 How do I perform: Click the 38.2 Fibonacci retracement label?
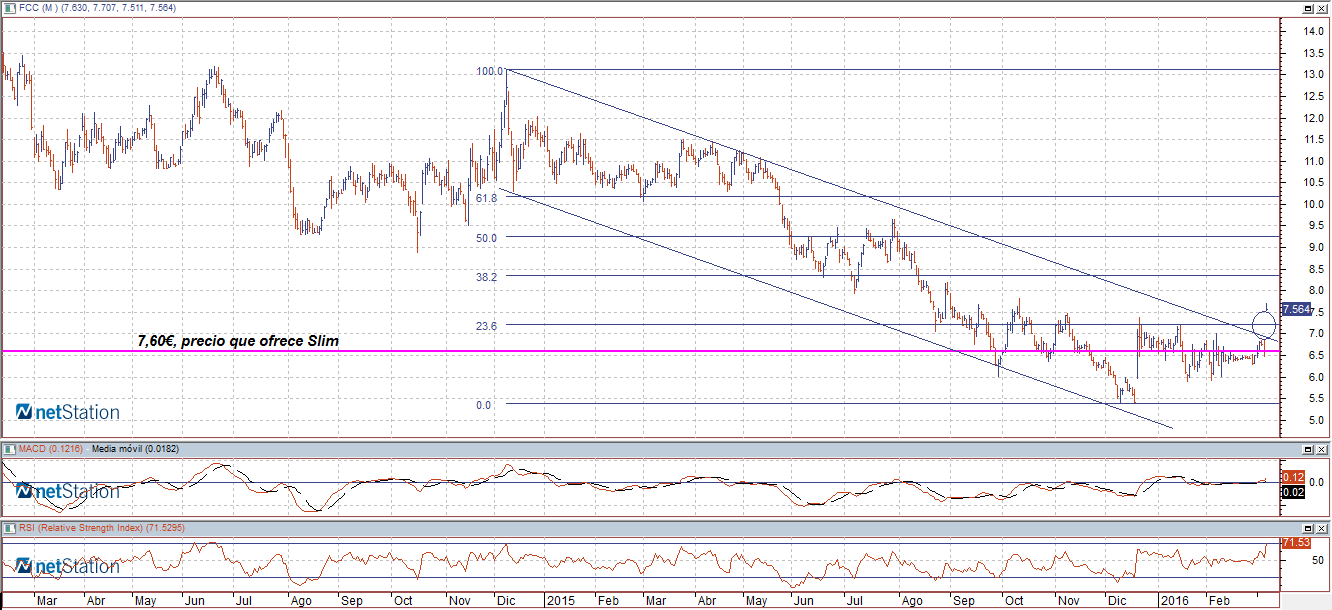pyautogui.click(x=487, y=276)
